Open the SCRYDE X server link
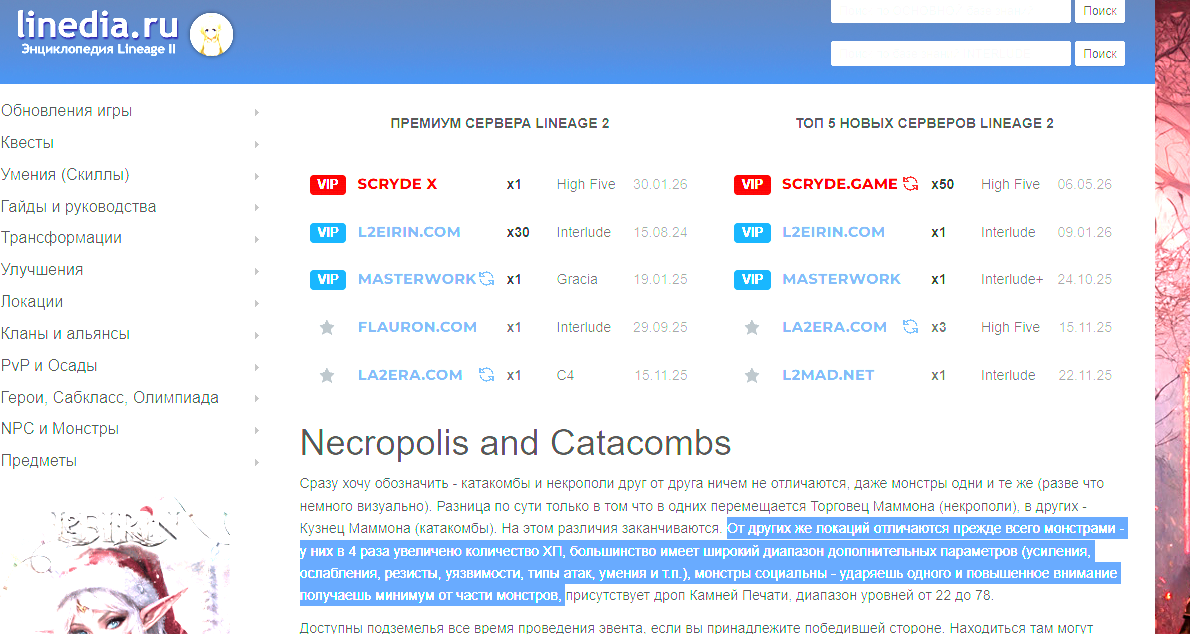The width and height of the screenshot is (1190, 634). point(397,184)
